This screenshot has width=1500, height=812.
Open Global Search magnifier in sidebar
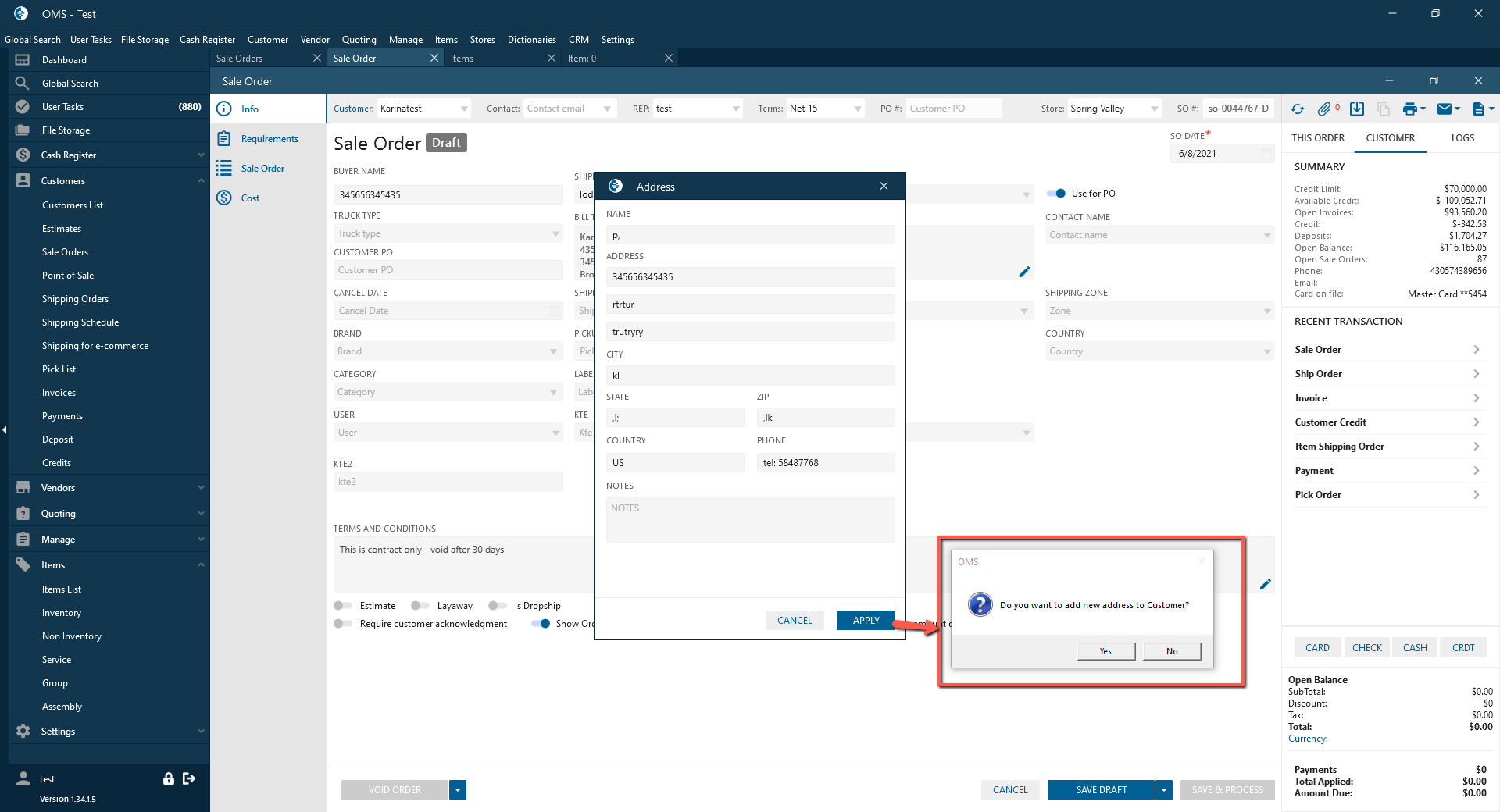click(x=23, y=84)
